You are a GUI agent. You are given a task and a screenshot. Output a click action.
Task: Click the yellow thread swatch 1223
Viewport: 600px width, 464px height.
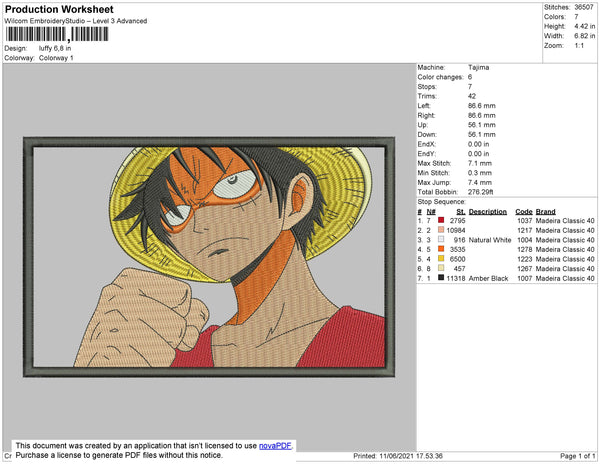point(441,258)
